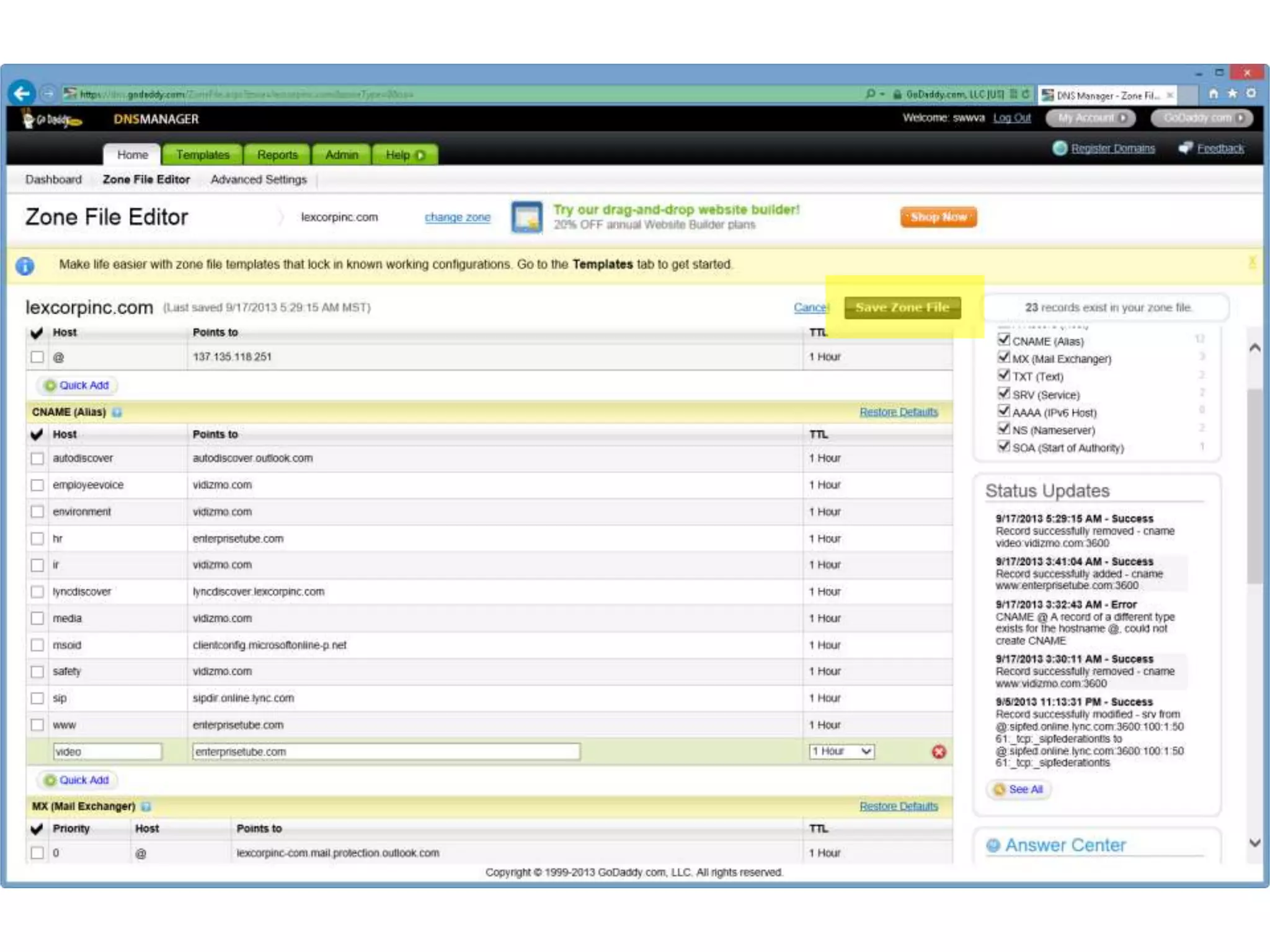
Task: Select the www CNAME record checkbox
Action: pos(37,725)
